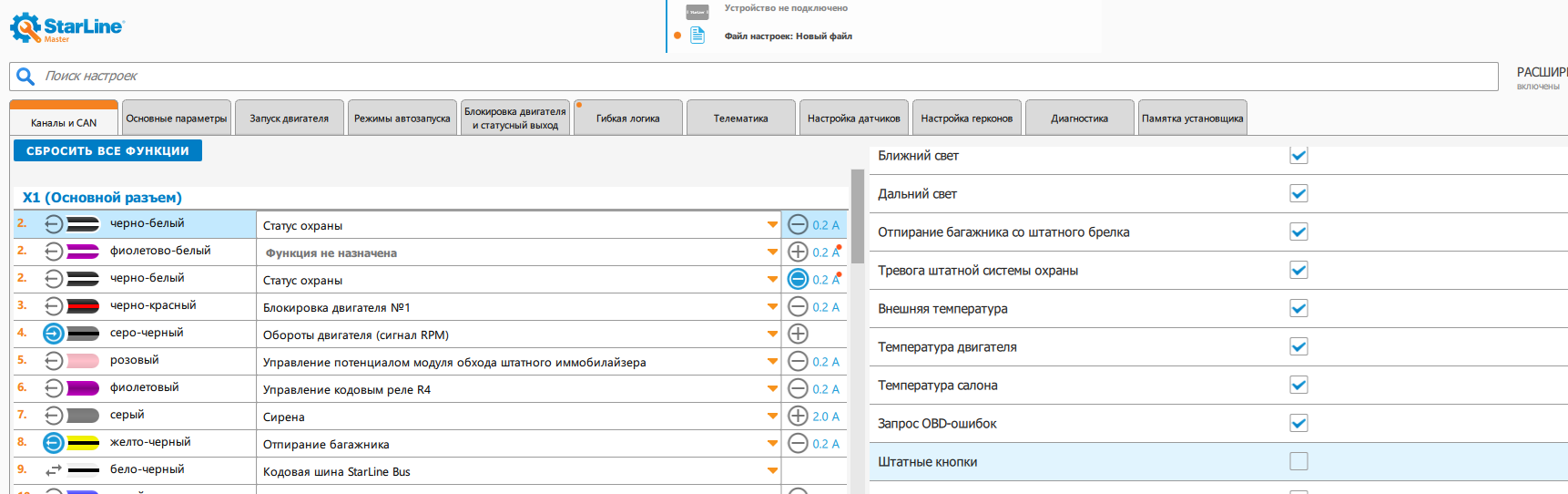Enable the Штатные кнопки checkbox
The width and height of the screenshot is (1568, 494).
(x=1298, y=461)
